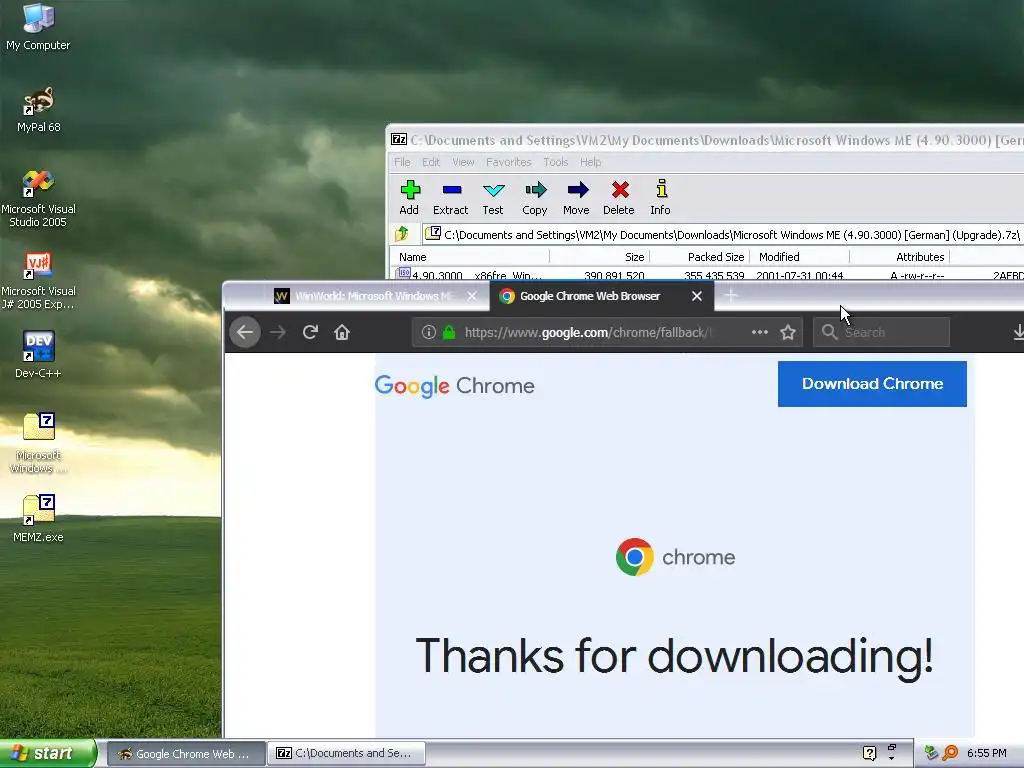1024x768 pixels.
Task: Show site information icon in address bar
Action: coord(428,332)
